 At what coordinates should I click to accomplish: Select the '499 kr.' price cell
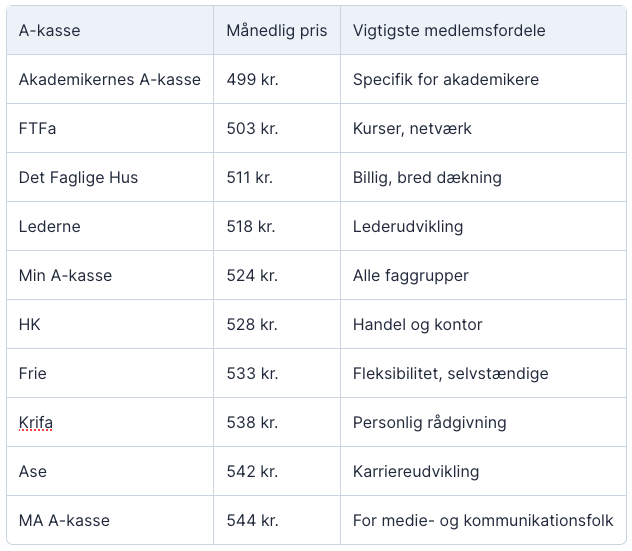pos(252,79)
